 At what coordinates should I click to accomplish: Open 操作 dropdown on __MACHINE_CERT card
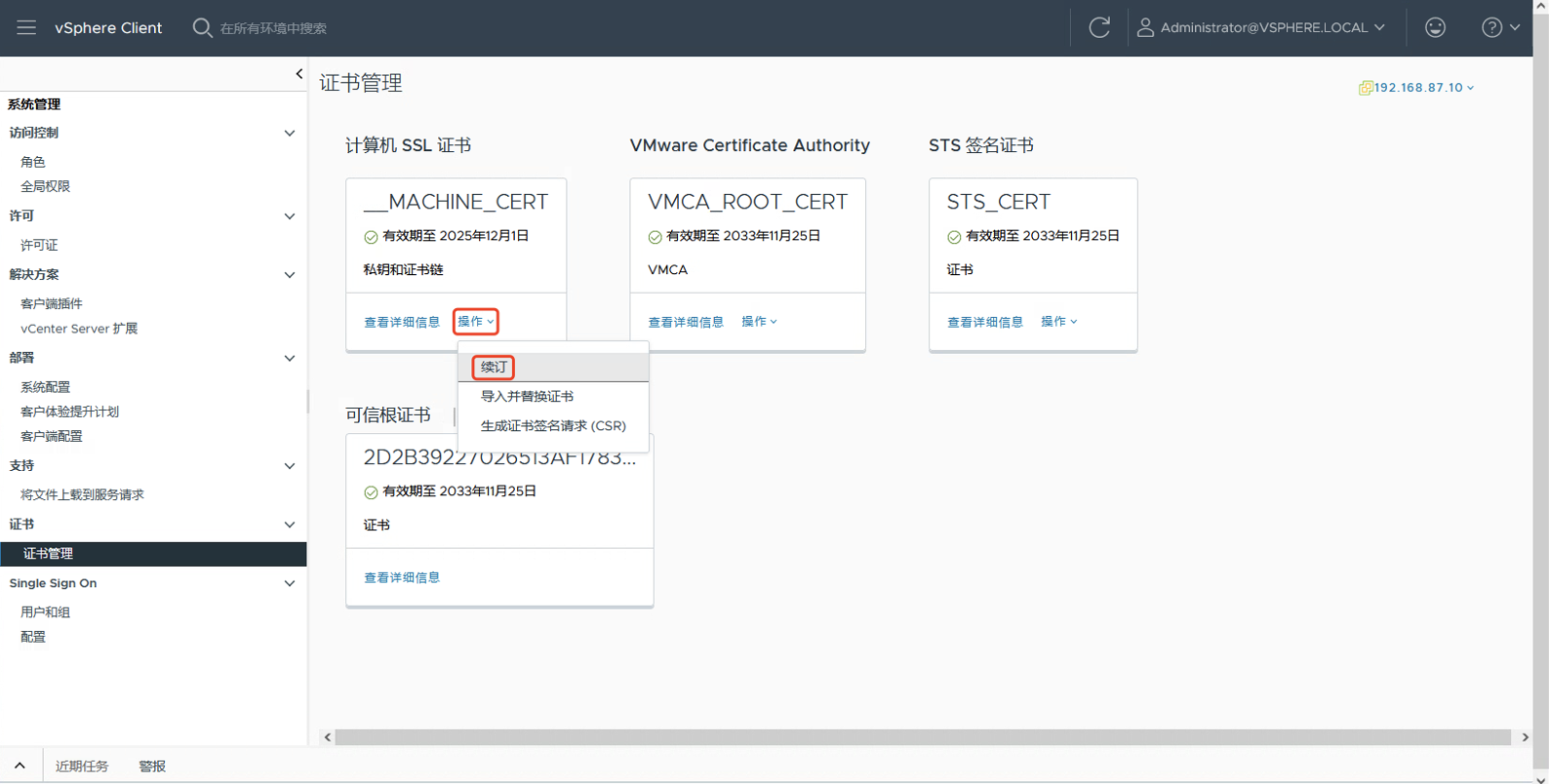pyautogui.click(x=476, y=321)
